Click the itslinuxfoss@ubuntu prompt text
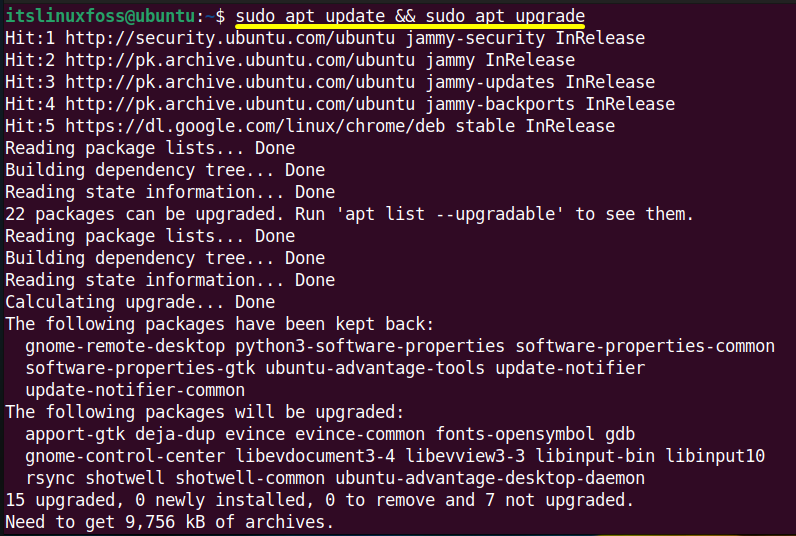The width and height of the screenshot is (796, 536). 101,16
